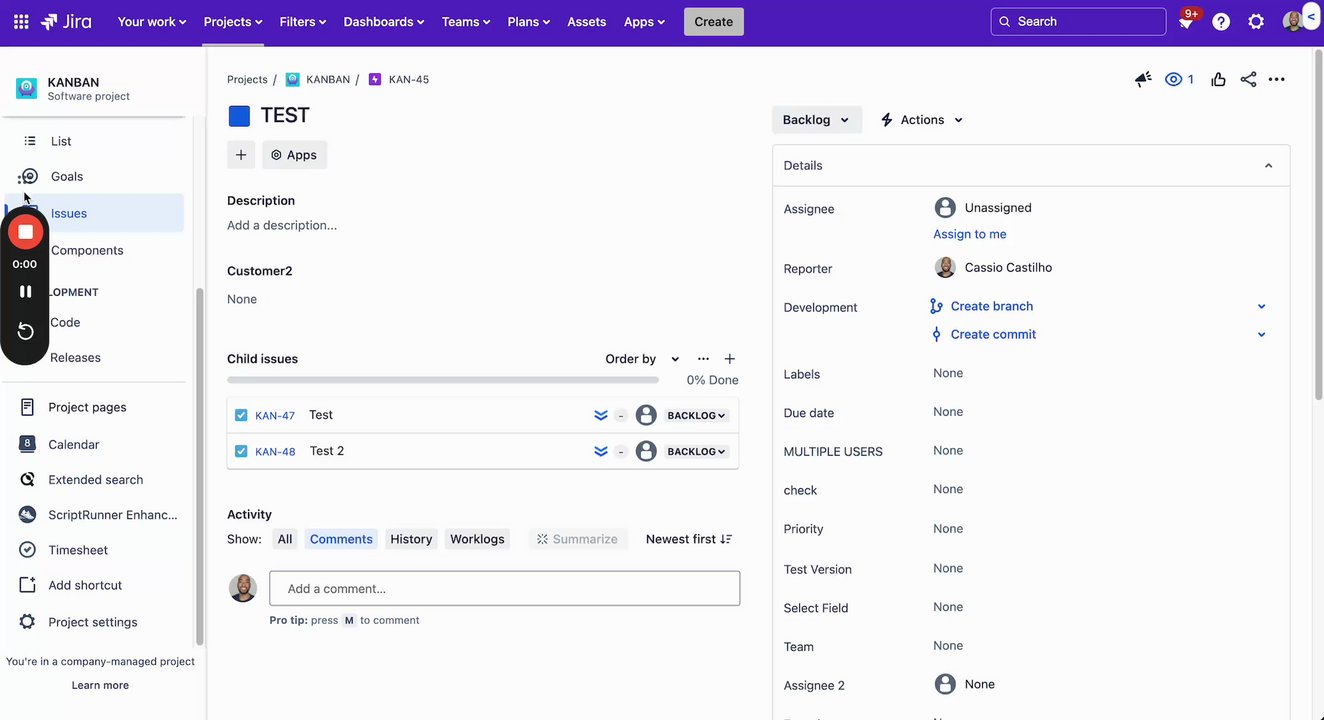The height and width of the screenshot is (720, 1324).
Task: Click the priority icon on KAN-48 row
Action: pyautogui.click(x=601, y=451)
